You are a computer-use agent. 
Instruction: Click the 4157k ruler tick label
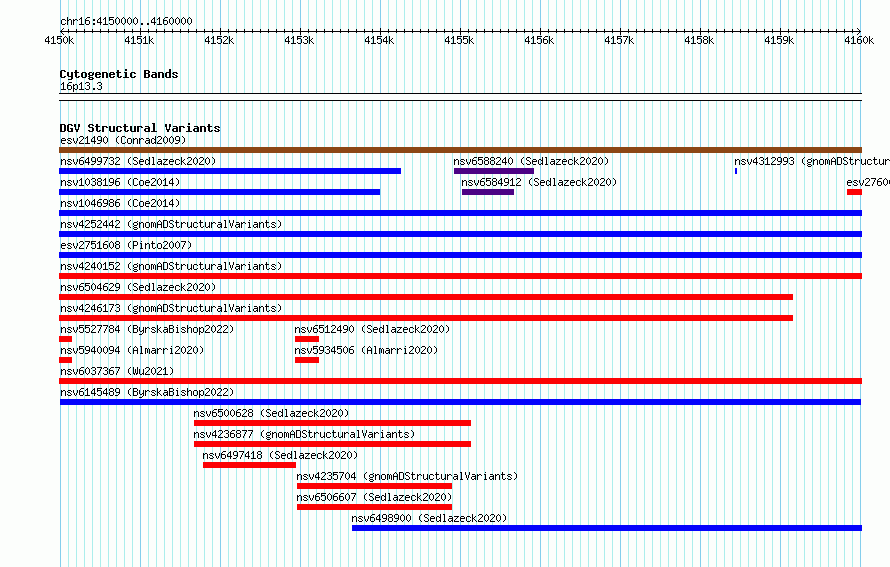click(619, 40)
